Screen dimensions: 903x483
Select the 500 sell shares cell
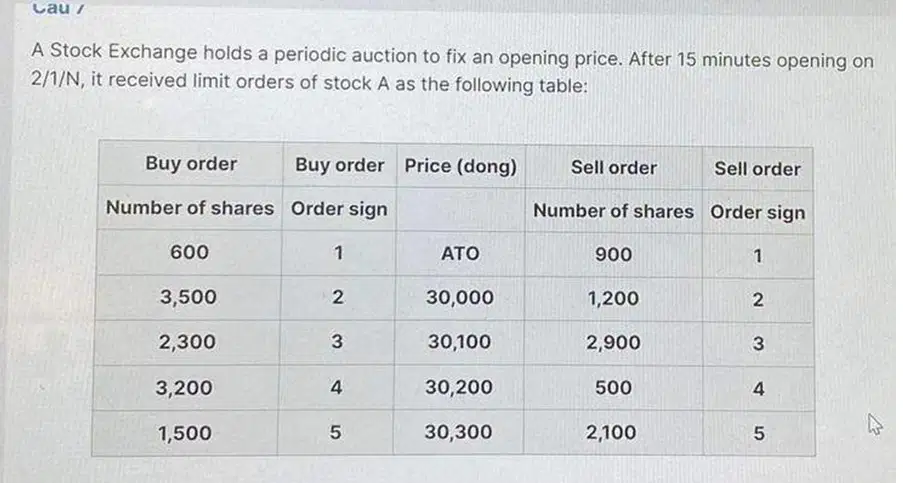tap(613, 387)
